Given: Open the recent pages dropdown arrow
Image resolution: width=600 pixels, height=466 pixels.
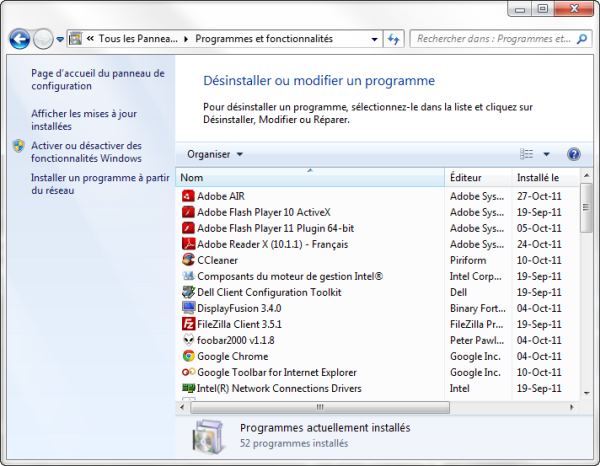Looking at the screenshot, I should (x=60, y=39).
